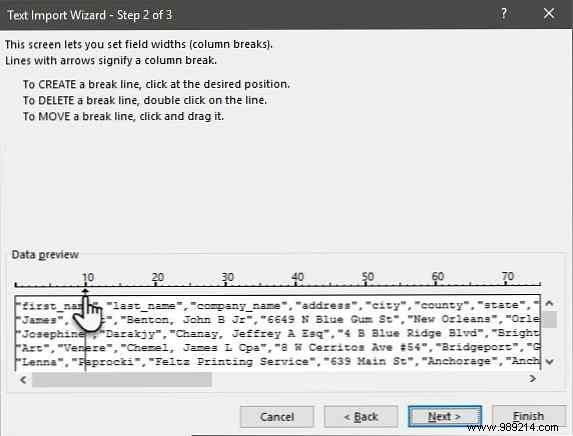
Task: Click "last_name" in the preview header row
Action: [x=147, y=306]
